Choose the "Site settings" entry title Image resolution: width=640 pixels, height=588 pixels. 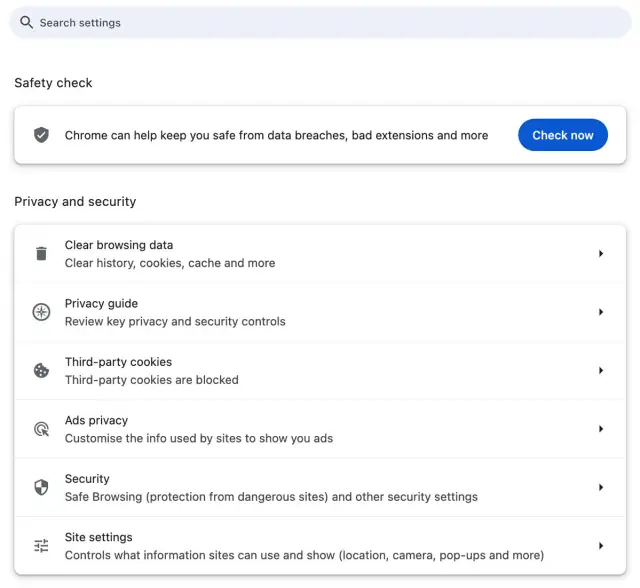click(x=98, y=537)
